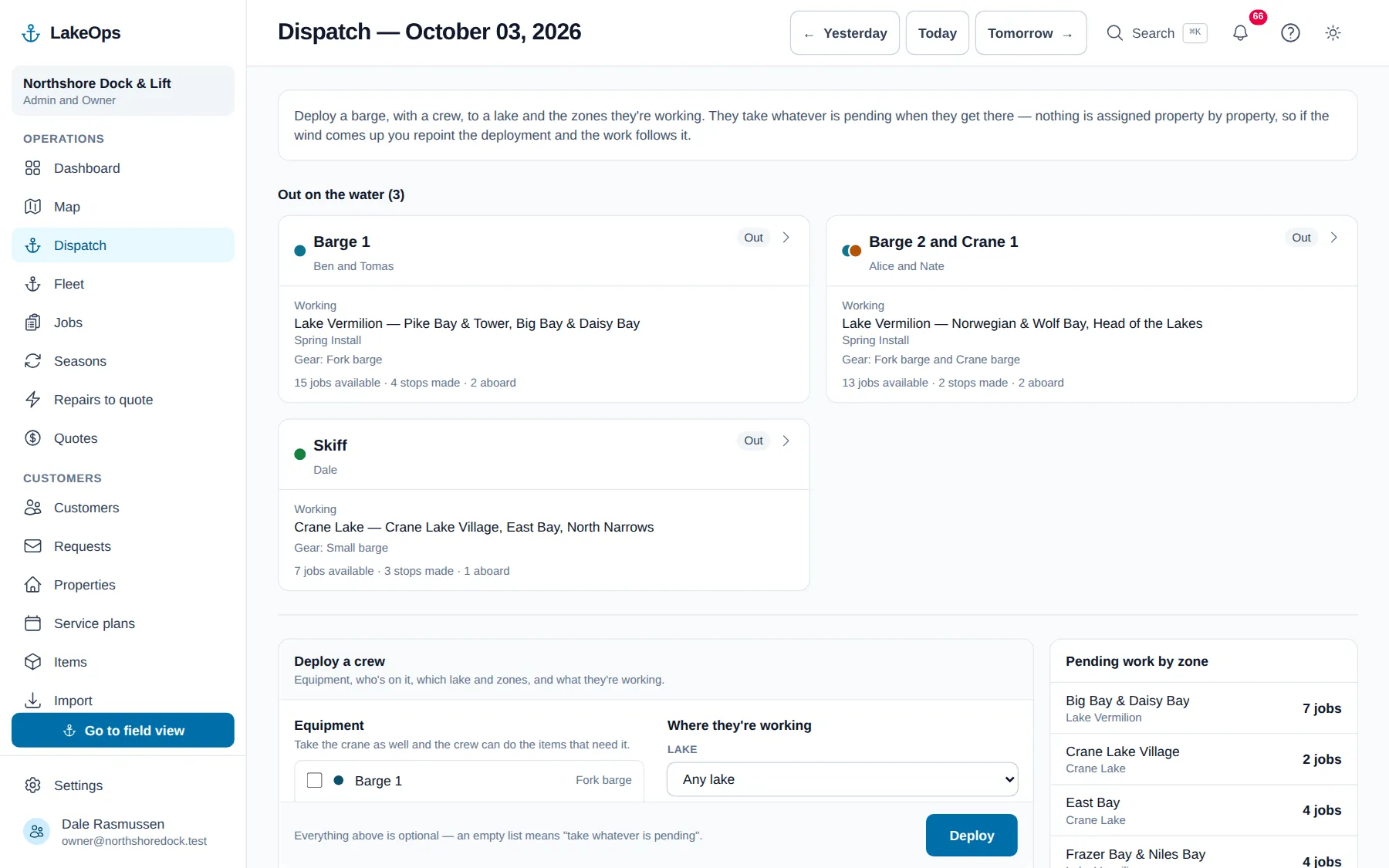Click the LakeOps anchor logo icon
Viewport: 1389px width, 868px height.
tap(31, 33)
